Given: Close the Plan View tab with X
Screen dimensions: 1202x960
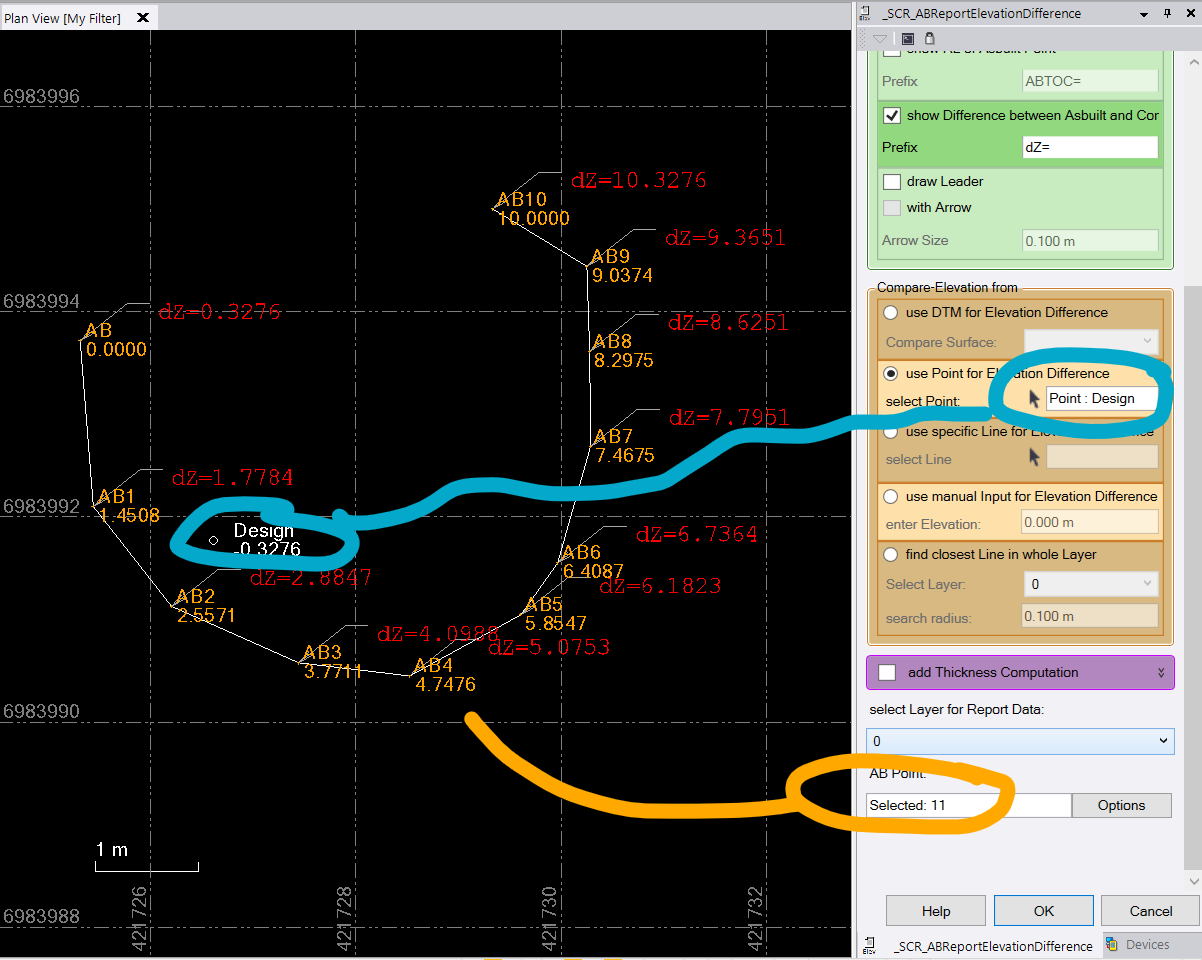Looking at the screenshot, I should pos(142,18).
